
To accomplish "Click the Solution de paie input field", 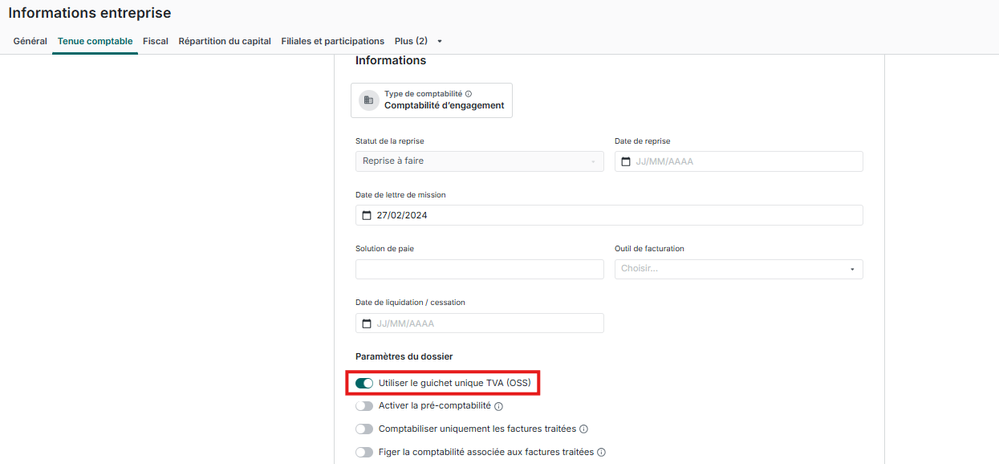I will [x=479, y=269].
